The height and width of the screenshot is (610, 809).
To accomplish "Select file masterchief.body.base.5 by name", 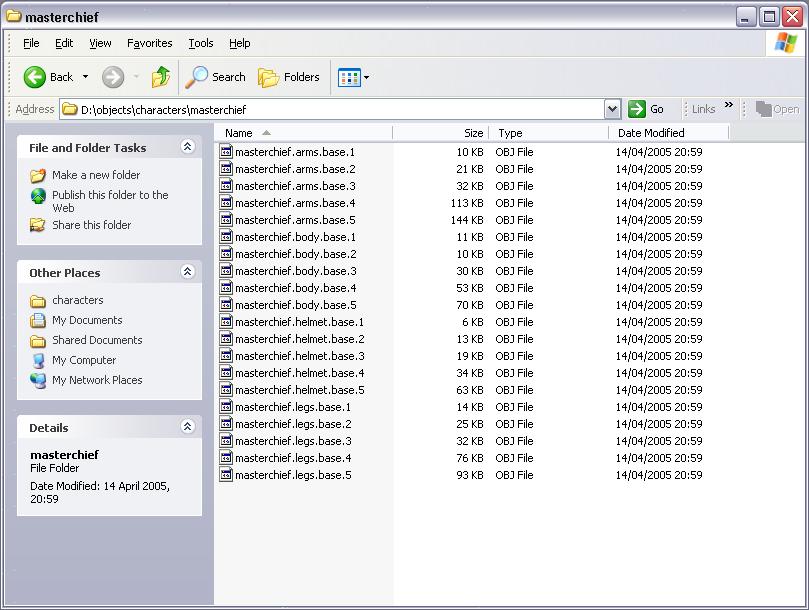I will tap(296, 305).
